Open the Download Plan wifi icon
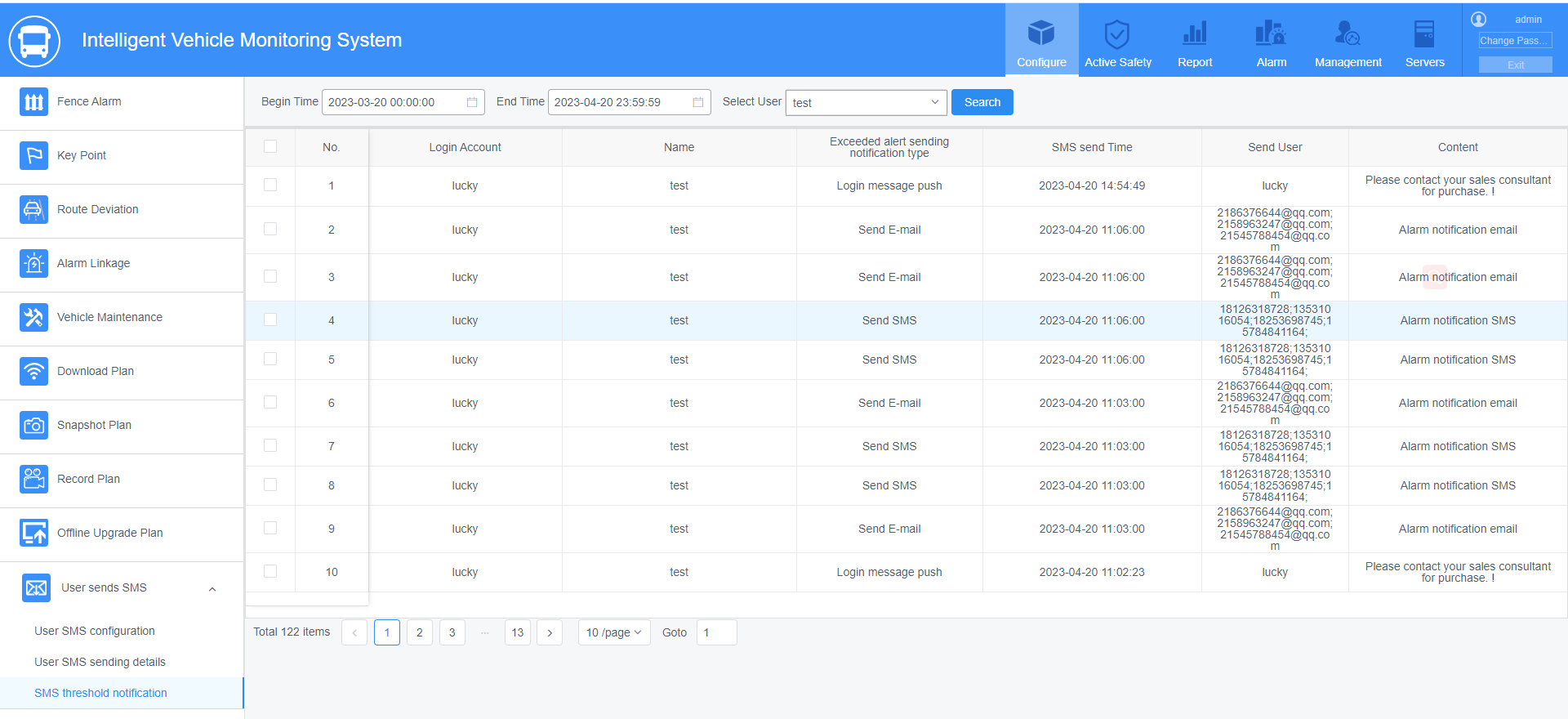1568x719 pixels. tap(33, 371)
